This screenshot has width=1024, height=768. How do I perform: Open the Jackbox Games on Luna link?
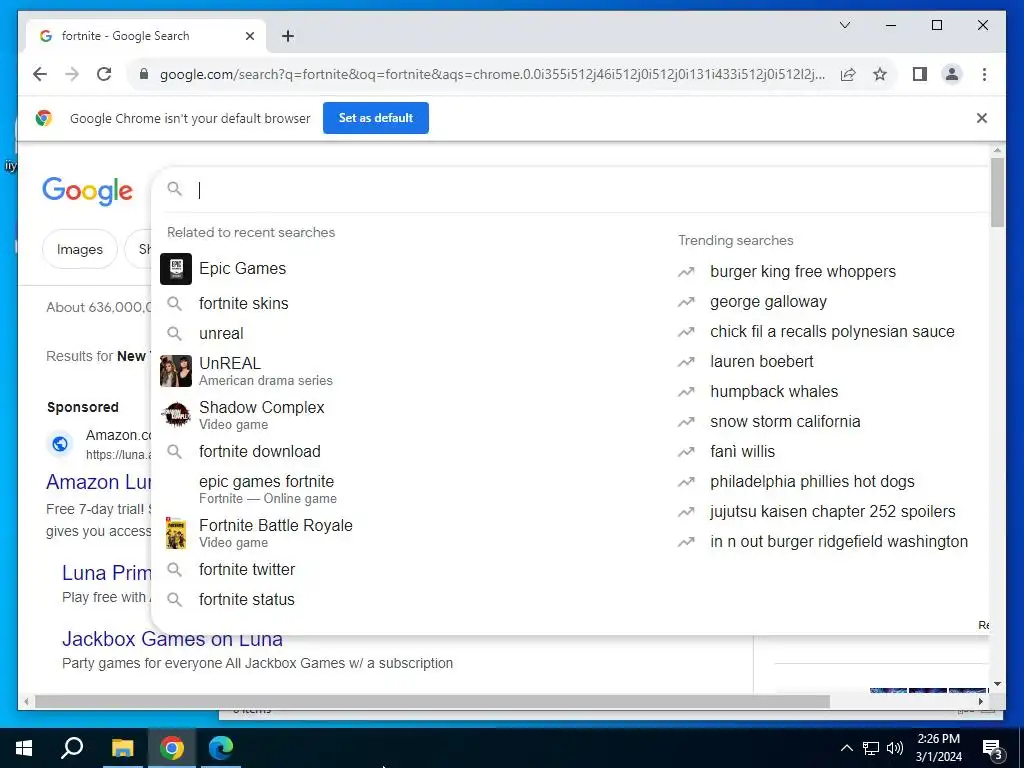point(172,639)
